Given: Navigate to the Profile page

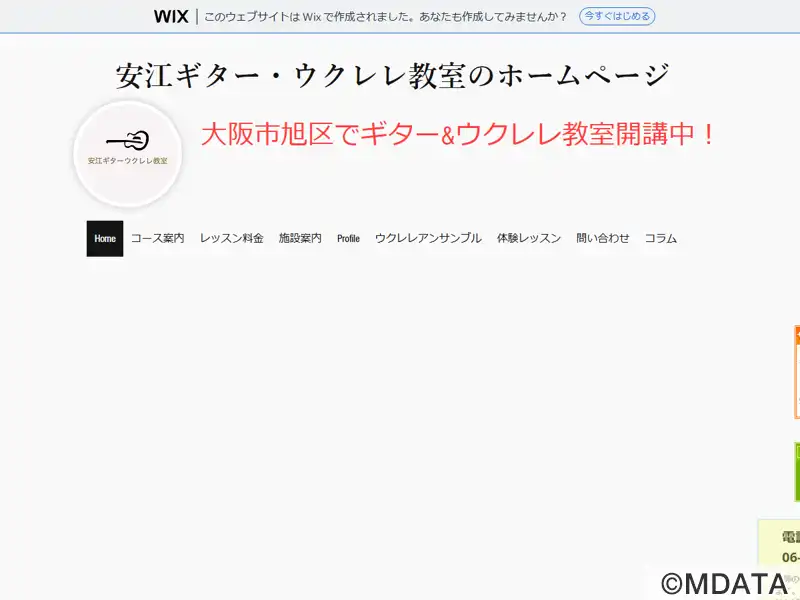Looking at the screenshot, I should pos(348,239).
